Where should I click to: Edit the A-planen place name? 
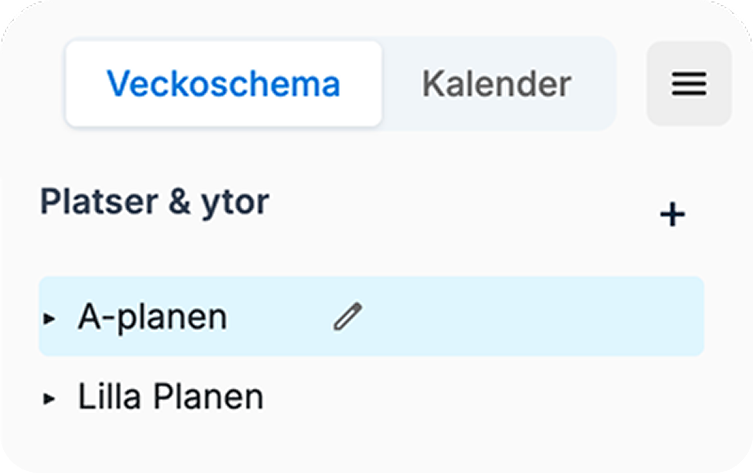click(347, 317)
